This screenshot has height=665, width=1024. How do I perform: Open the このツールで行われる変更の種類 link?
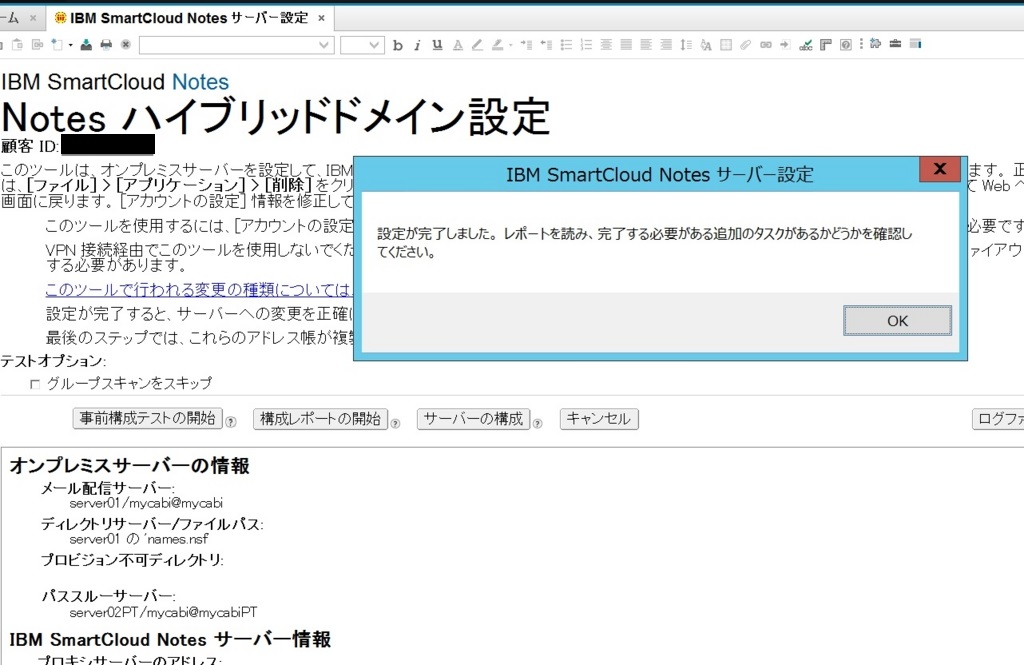click(199, 289)
